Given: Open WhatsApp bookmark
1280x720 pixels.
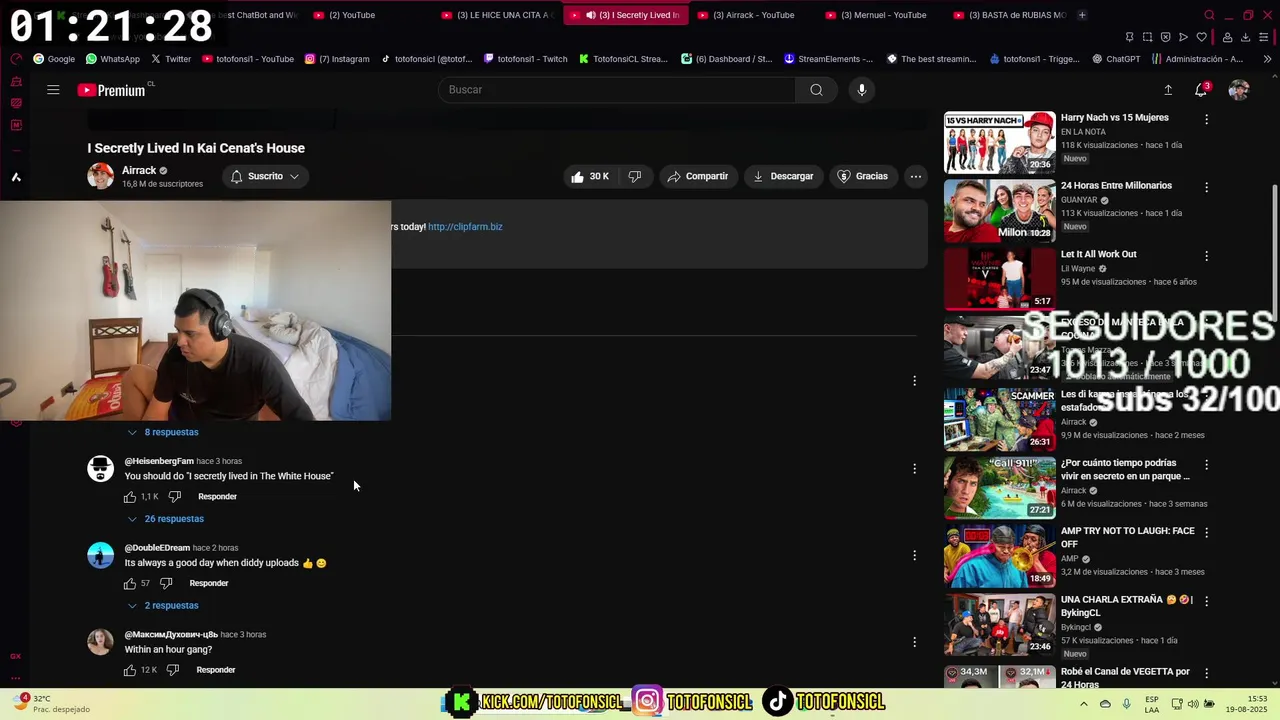Looking at the screenshot, I should point(112,59).
